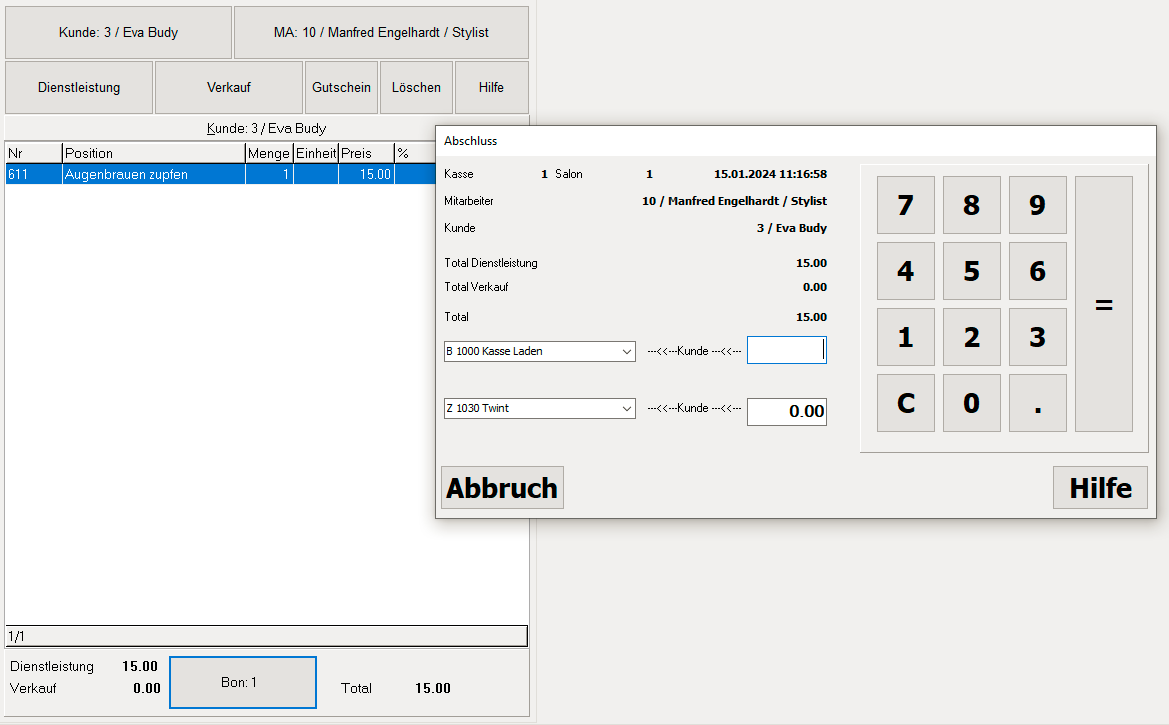Viewport: 1169px width, 725px height.
Task: Click the Abschluss dialog title
Action: [470, 141]
